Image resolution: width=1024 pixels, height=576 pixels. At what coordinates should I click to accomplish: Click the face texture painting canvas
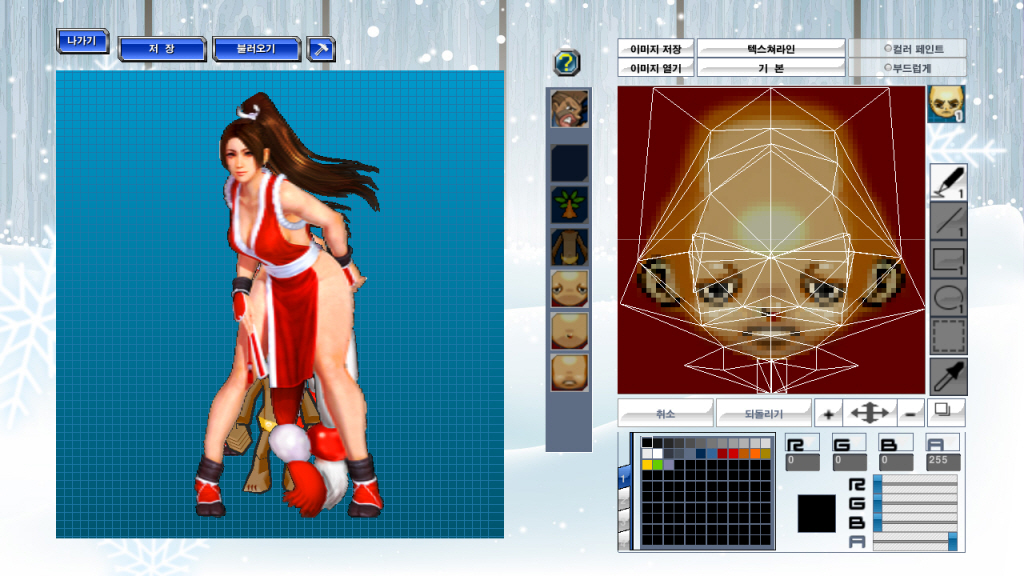coord(771,240)
